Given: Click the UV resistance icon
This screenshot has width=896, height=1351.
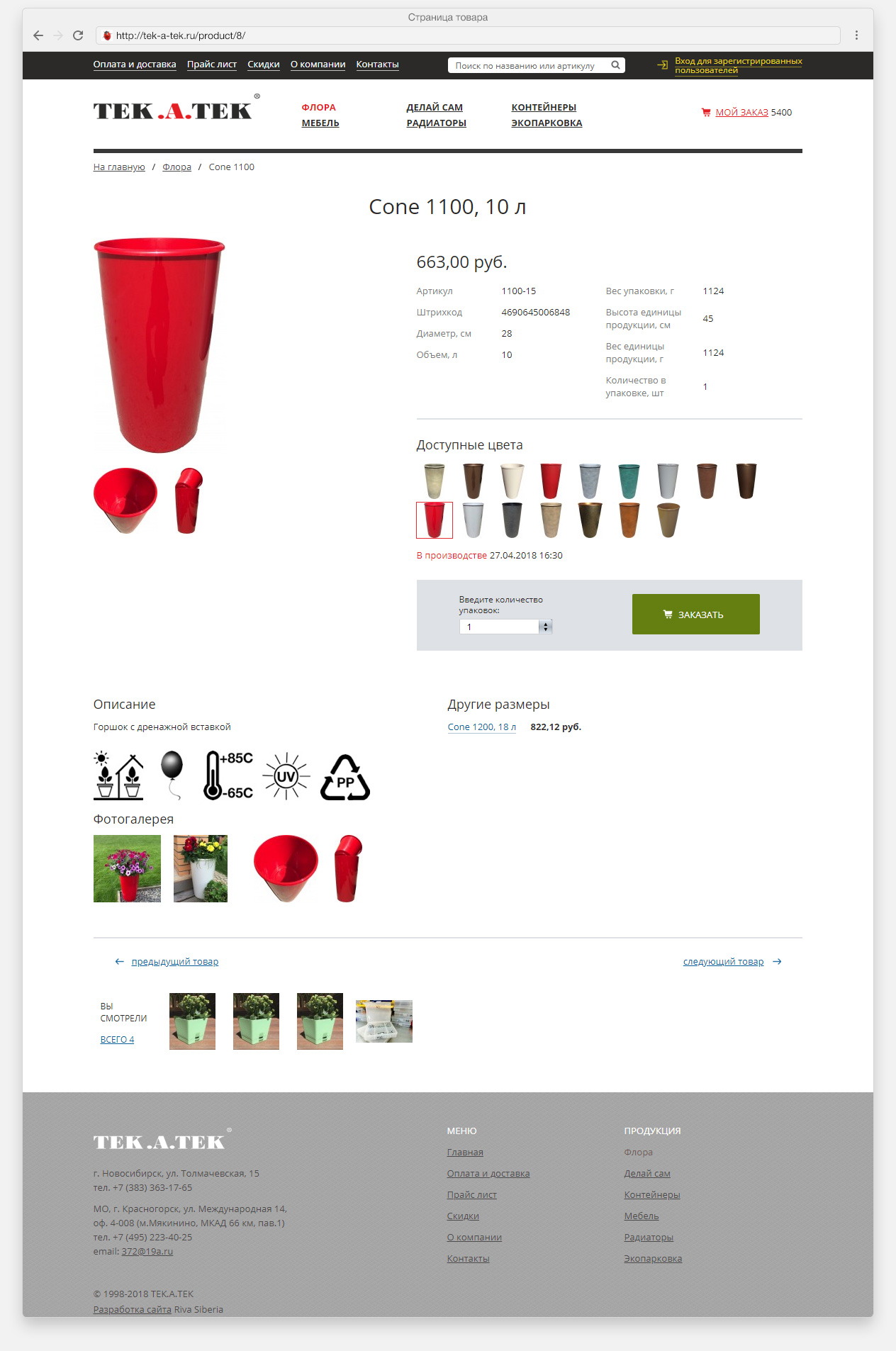Looking at the screenshot, I should [x=286, y=776].
